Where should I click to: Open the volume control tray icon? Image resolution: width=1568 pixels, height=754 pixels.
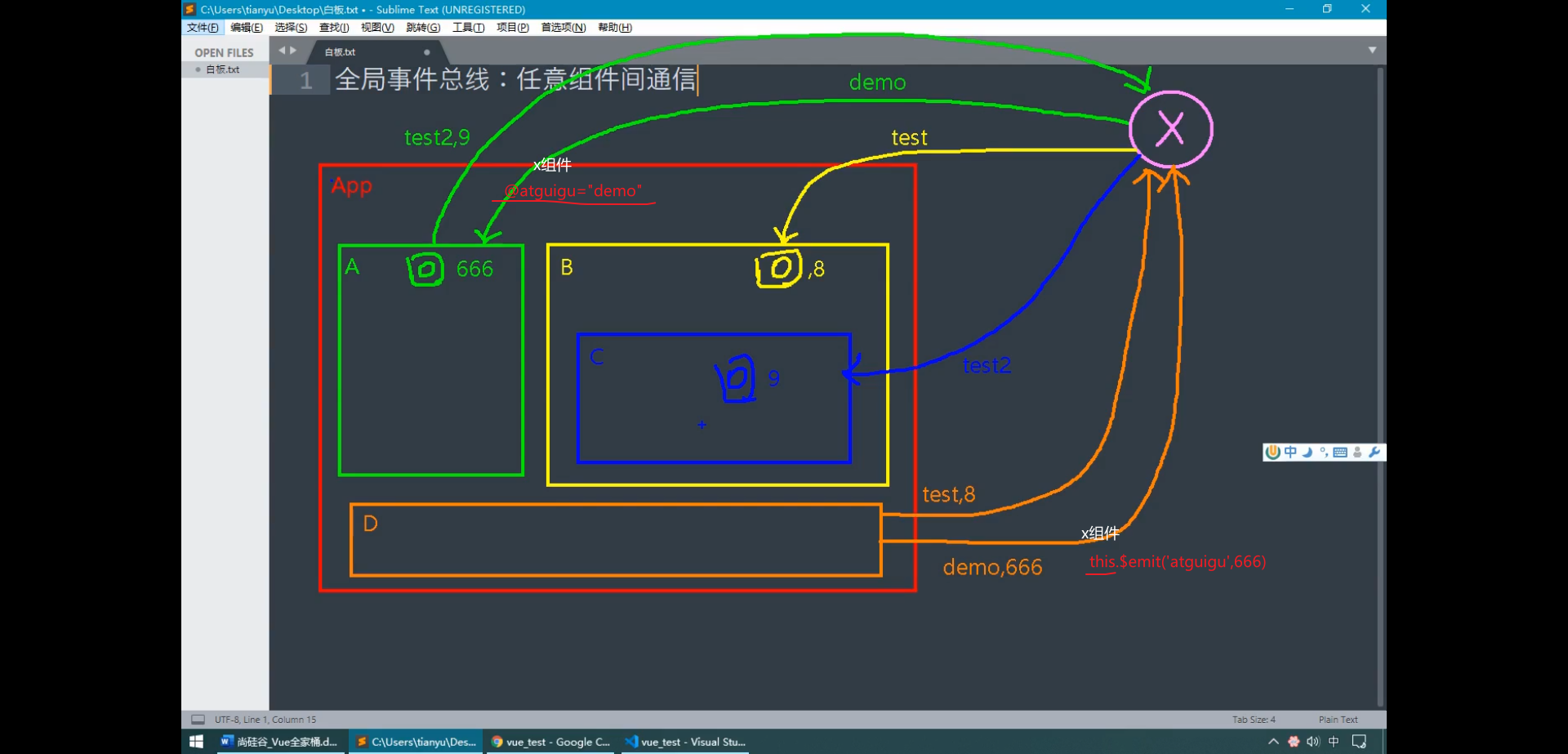(1313, 742)
